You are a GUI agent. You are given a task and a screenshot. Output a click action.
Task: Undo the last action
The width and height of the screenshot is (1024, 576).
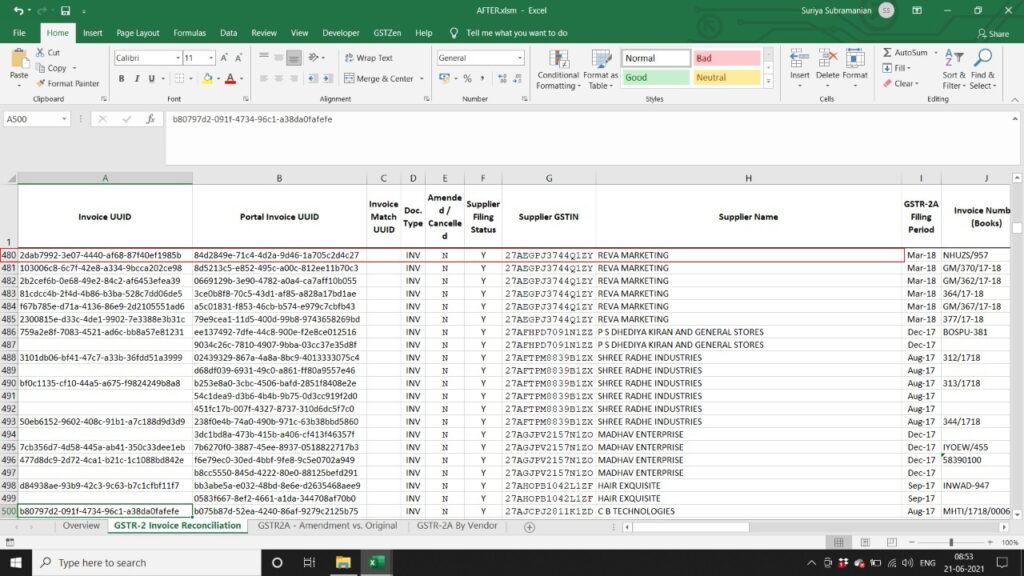tap(18, 10)
